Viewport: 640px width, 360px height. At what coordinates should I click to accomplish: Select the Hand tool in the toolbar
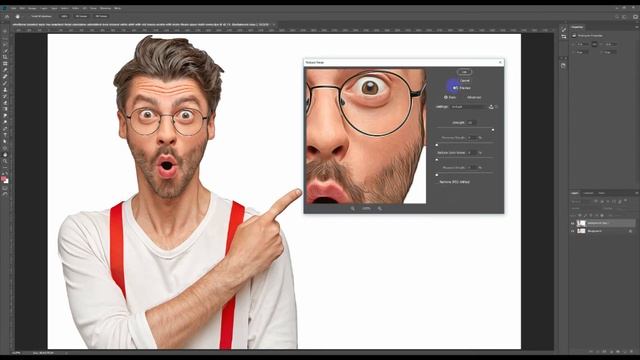5,155
